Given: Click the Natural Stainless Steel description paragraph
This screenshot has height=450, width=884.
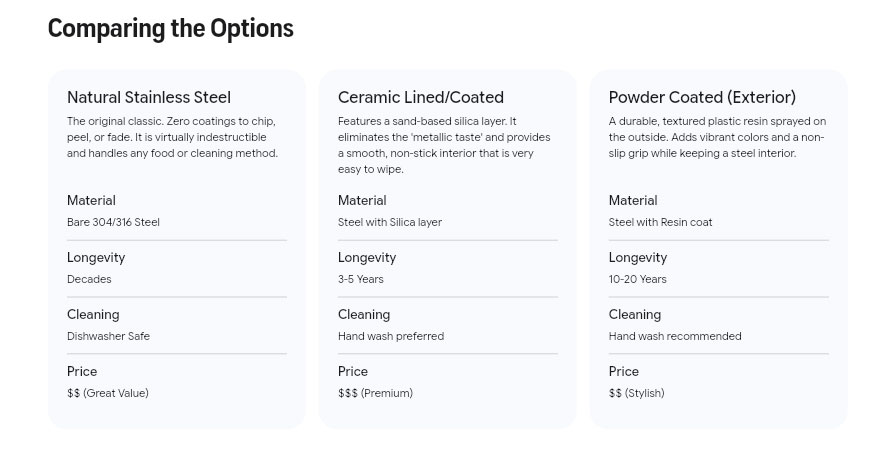Looking at the screenshot, I should [172, 137].
